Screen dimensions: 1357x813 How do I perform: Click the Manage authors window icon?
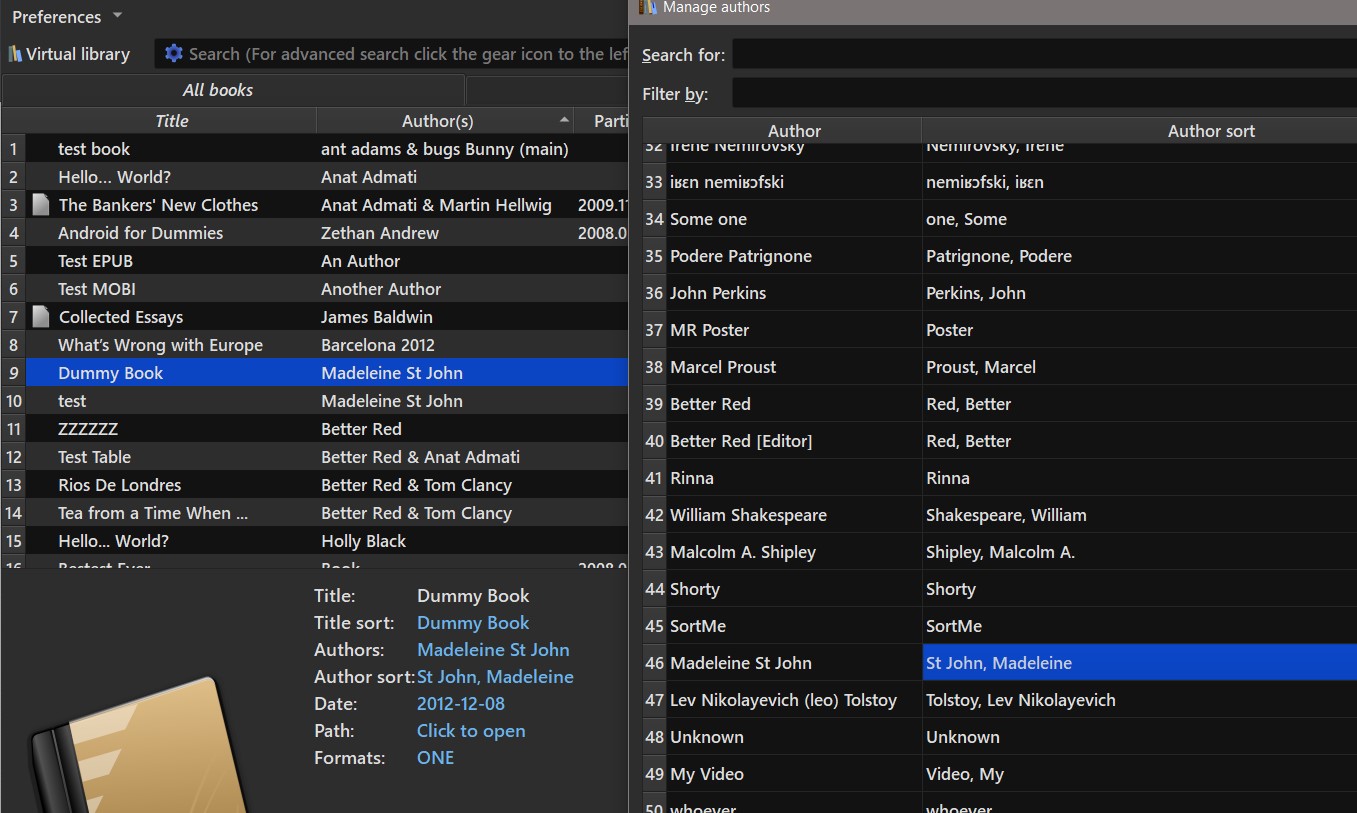pyautogui.click(x=648, y=7)
